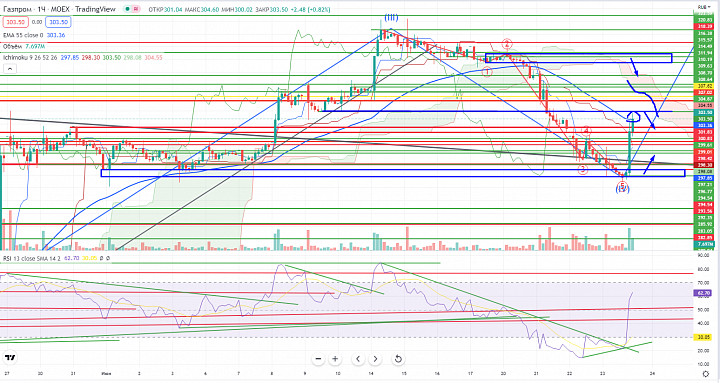Image resolution: width=720 pixels, height=383 pixels.
Task: Click the blue buy price button 303.50
Action: [58, 22]
